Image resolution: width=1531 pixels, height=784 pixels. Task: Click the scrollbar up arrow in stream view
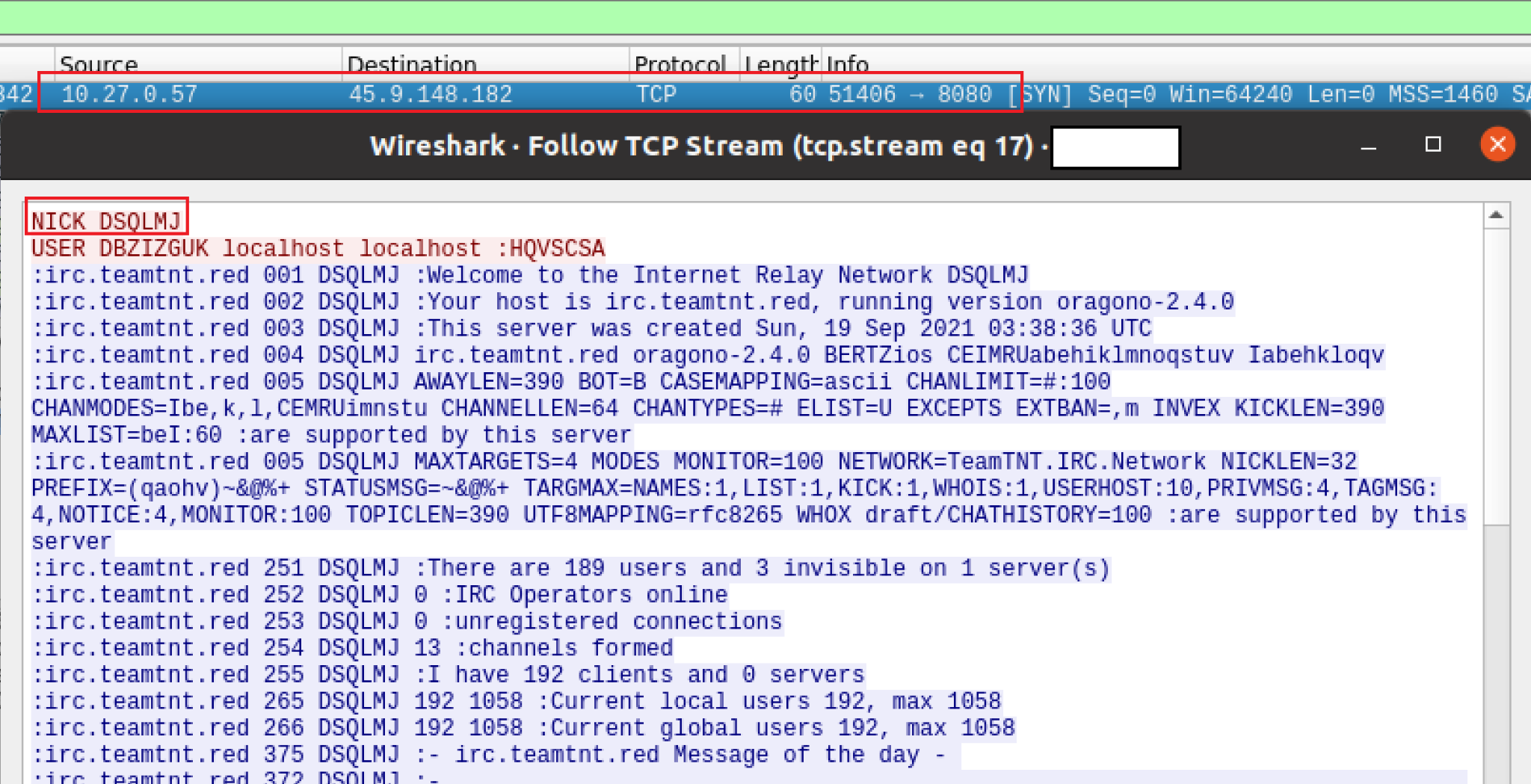pos(1496,215)
